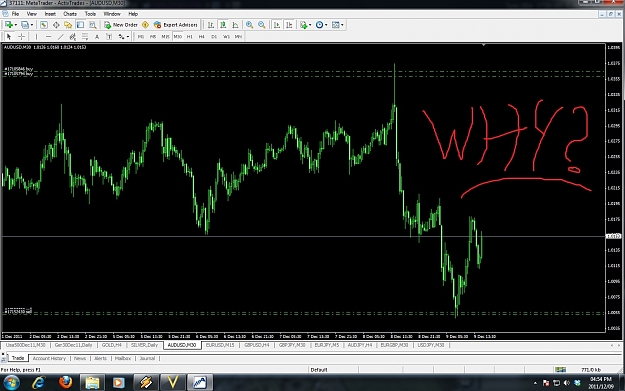Open the Tools menu
Screen dimensions: 625x391
click(90, 14)
